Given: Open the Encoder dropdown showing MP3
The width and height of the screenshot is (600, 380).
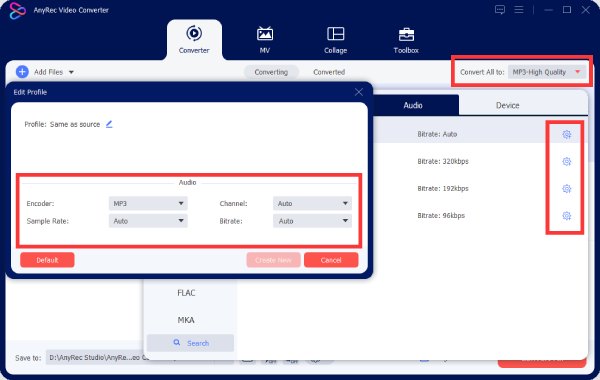Looking at the screenshot, I should (148, 204).
